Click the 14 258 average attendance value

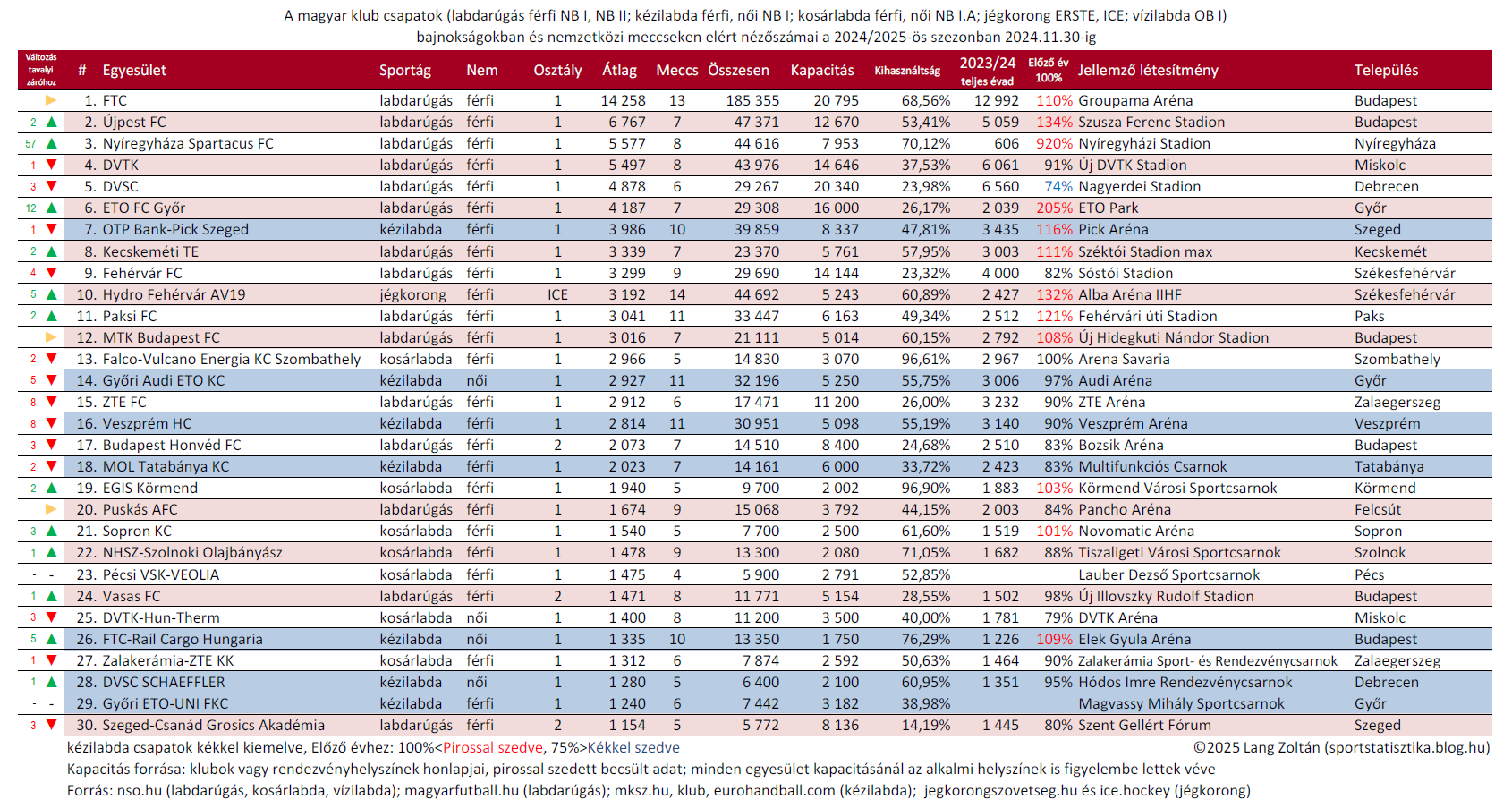(623, 100)
